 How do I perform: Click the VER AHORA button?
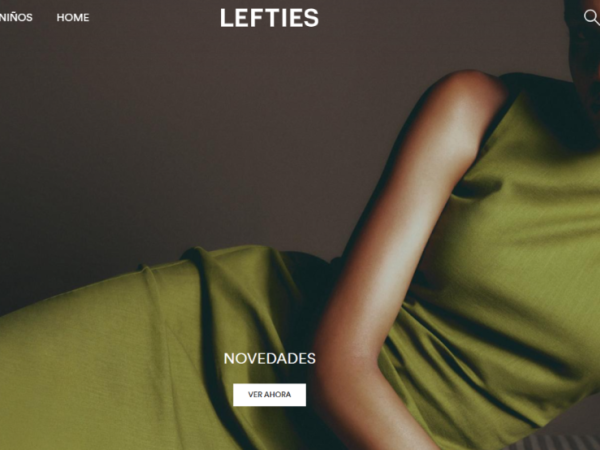(x=269, y=395)
